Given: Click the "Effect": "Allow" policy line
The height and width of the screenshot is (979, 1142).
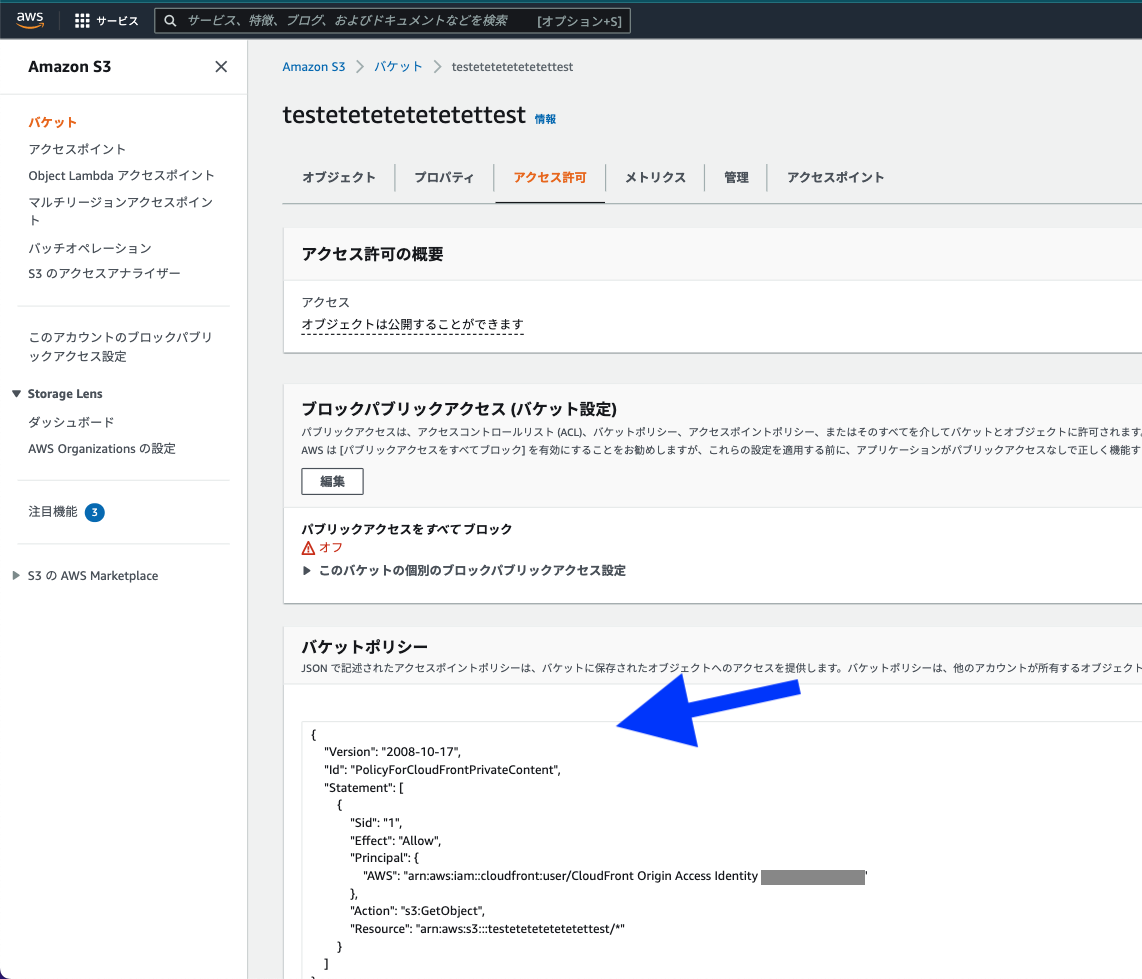Looking at the screenshot, I should click(x=395, y=841).
